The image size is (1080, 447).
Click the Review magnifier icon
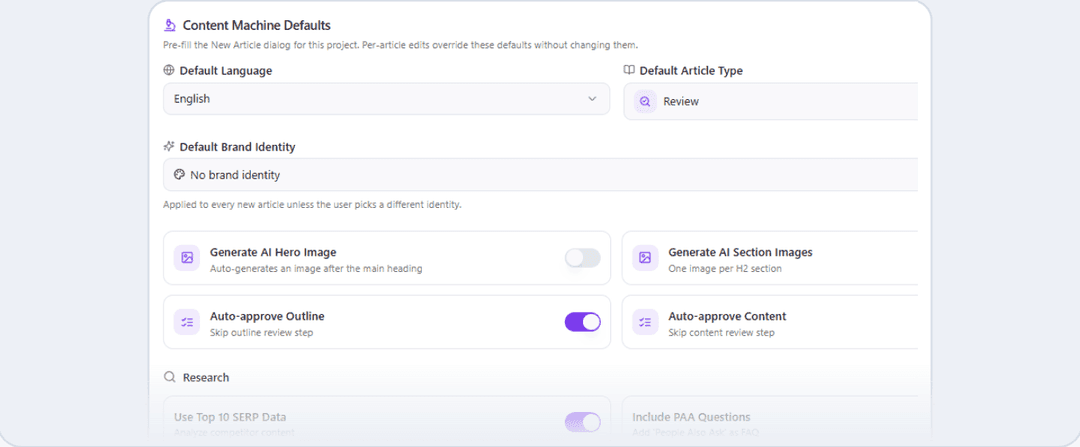[x=645, y=101]
